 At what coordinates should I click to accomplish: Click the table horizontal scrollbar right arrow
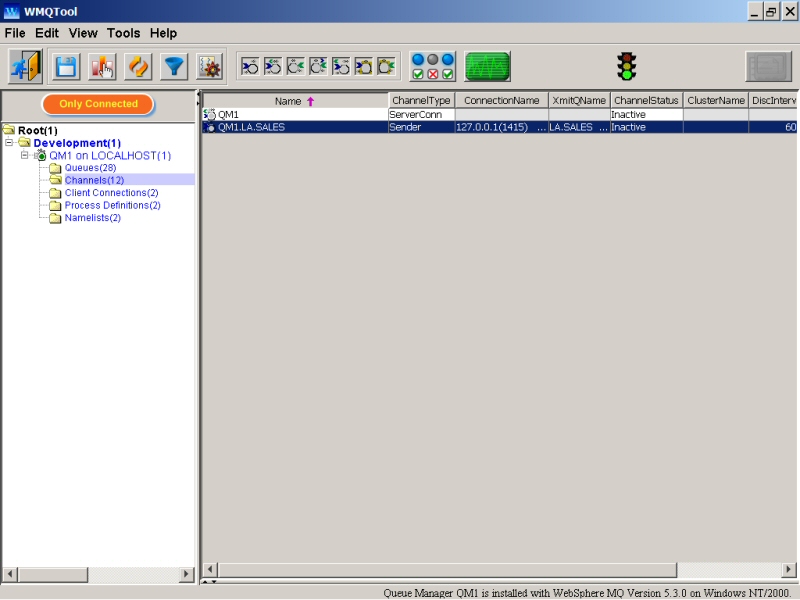(788, 569)
